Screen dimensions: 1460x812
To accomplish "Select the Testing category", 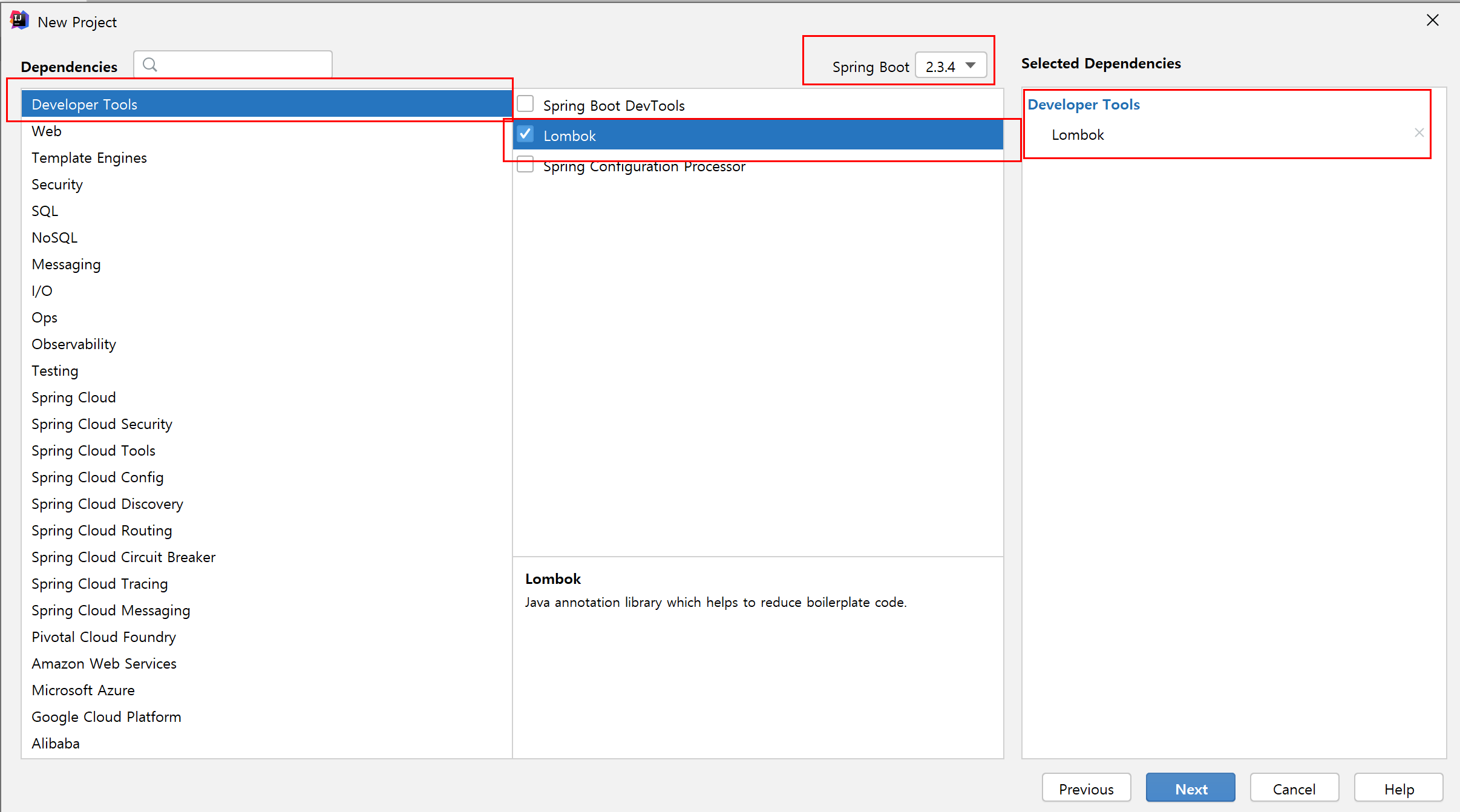I will [x=267, y=370].
